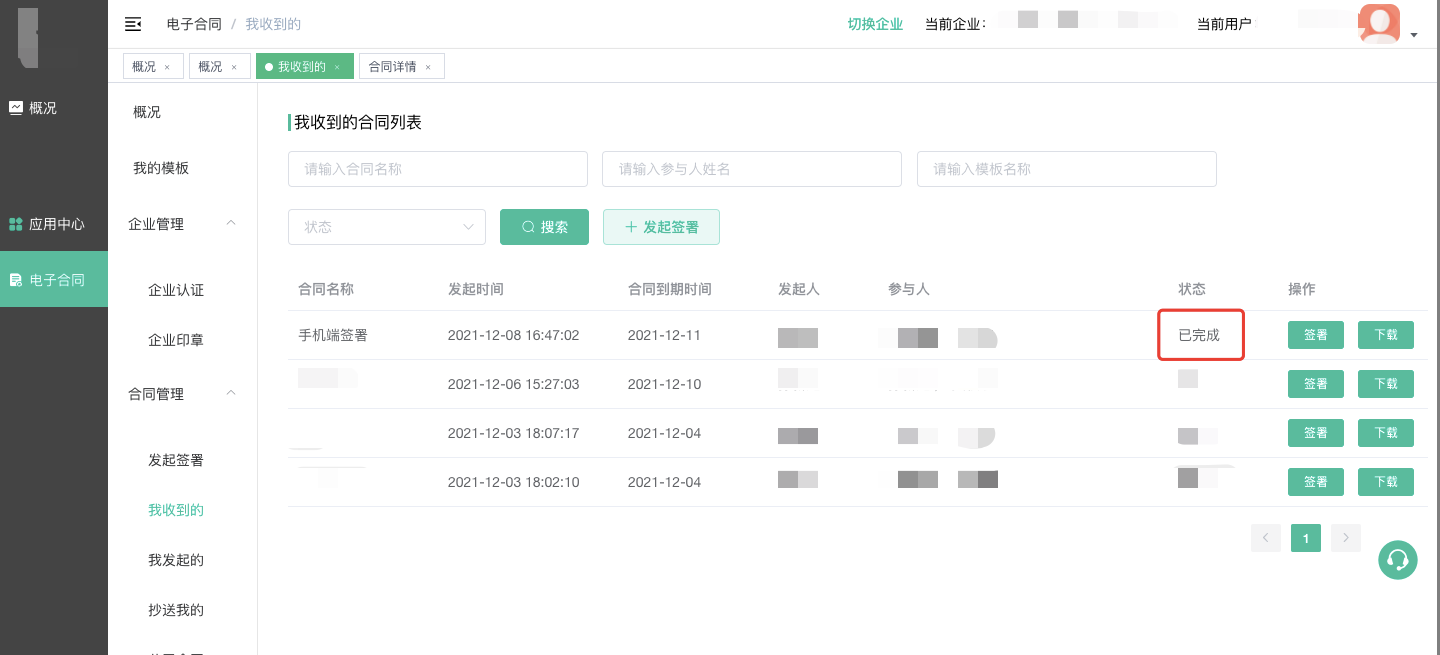1440x655 pixels.
Task: Open the customer service headset icon
Action: point(1398,560)
